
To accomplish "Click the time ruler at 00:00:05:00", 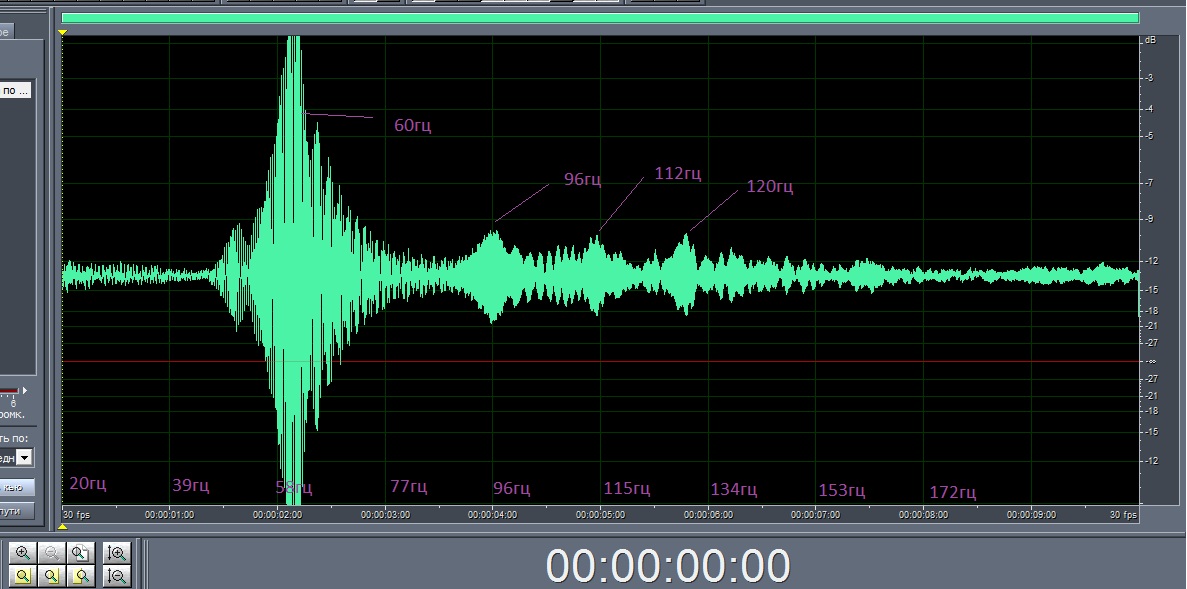I will (x=601, y=514).
